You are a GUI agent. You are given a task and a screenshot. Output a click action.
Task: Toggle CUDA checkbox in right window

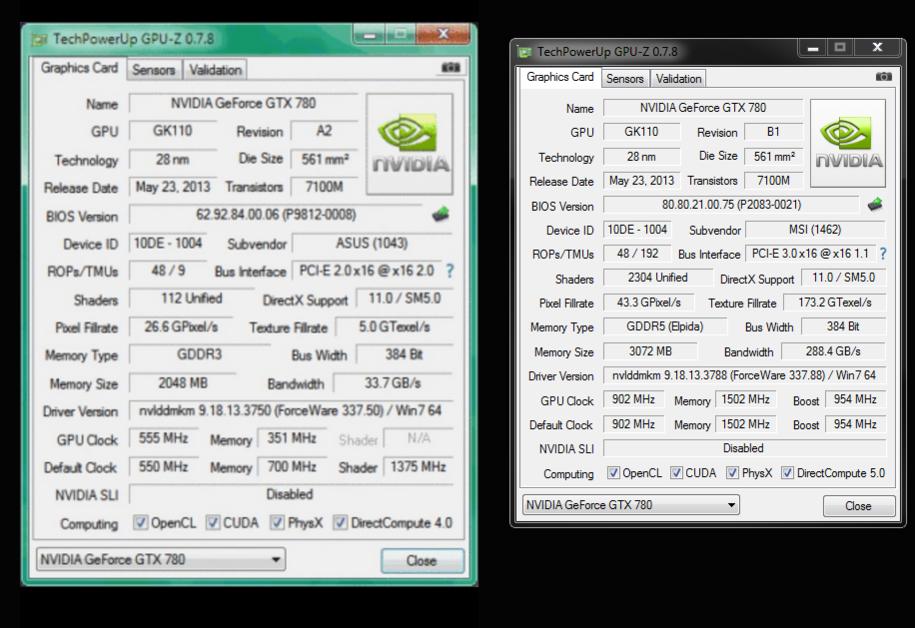676,473
